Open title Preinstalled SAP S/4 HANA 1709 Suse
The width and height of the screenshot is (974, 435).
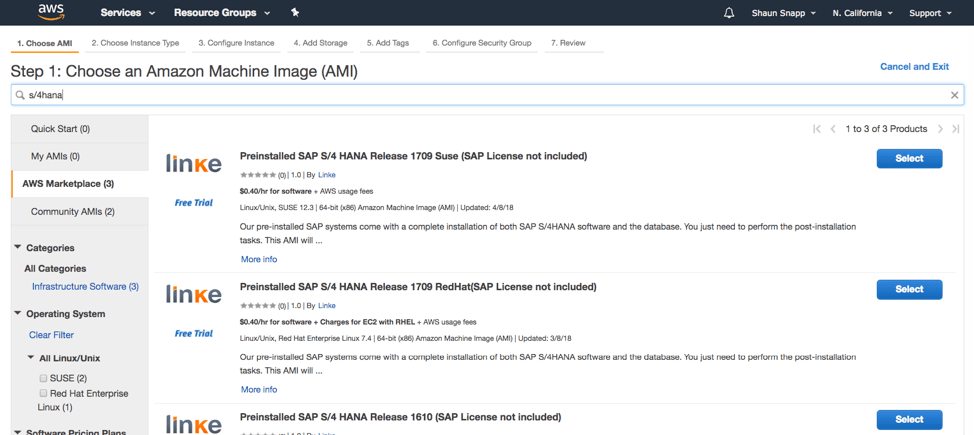pyautogui.click(x=414, y=156)
